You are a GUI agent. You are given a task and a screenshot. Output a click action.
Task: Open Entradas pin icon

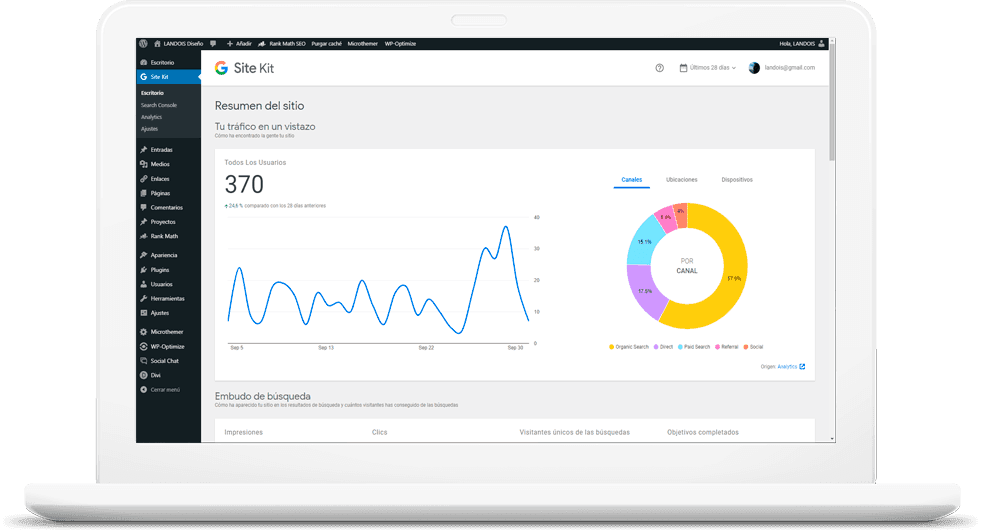(144, 150)
